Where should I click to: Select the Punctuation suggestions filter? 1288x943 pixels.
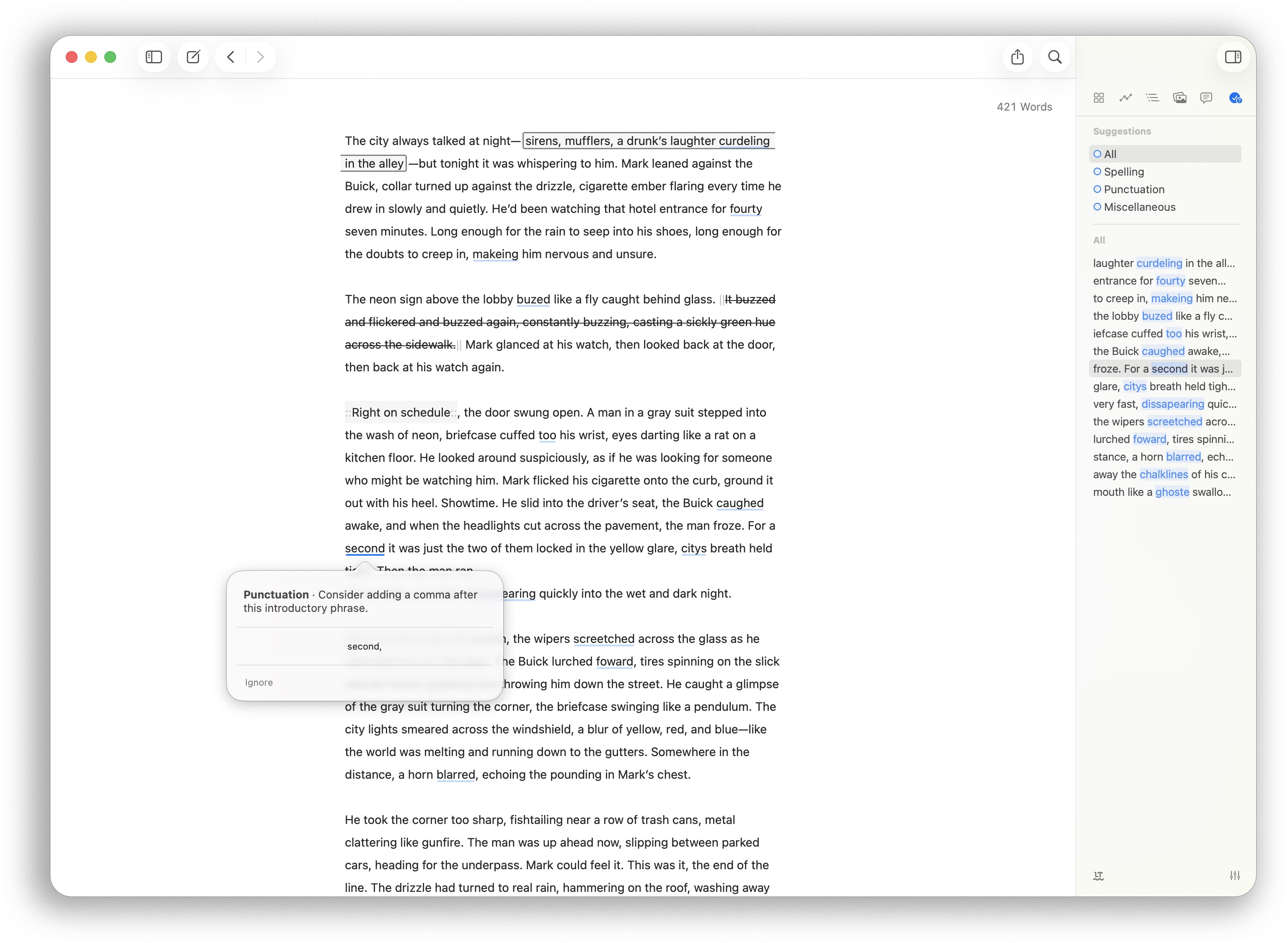[x=1133, y=189]
